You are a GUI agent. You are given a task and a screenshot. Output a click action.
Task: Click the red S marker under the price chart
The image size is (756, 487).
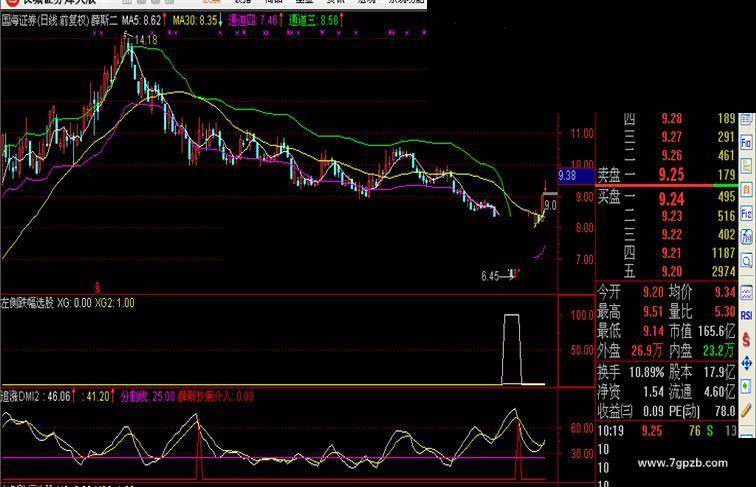97,287
